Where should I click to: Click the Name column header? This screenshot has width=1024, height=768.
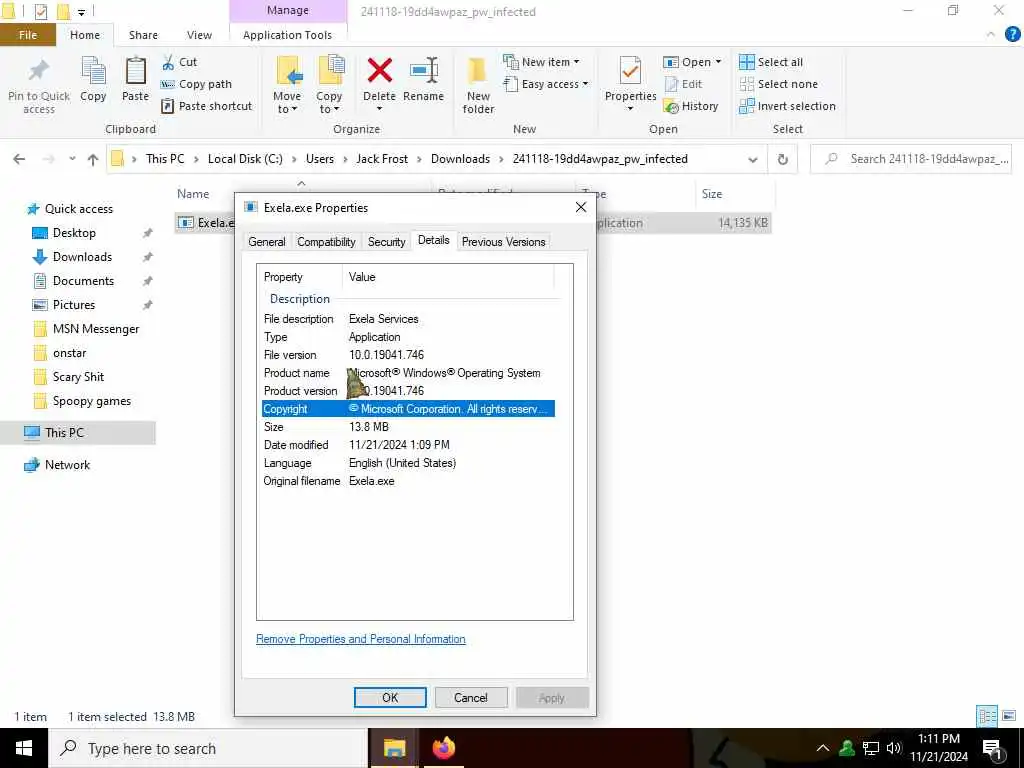coord(193,194)
